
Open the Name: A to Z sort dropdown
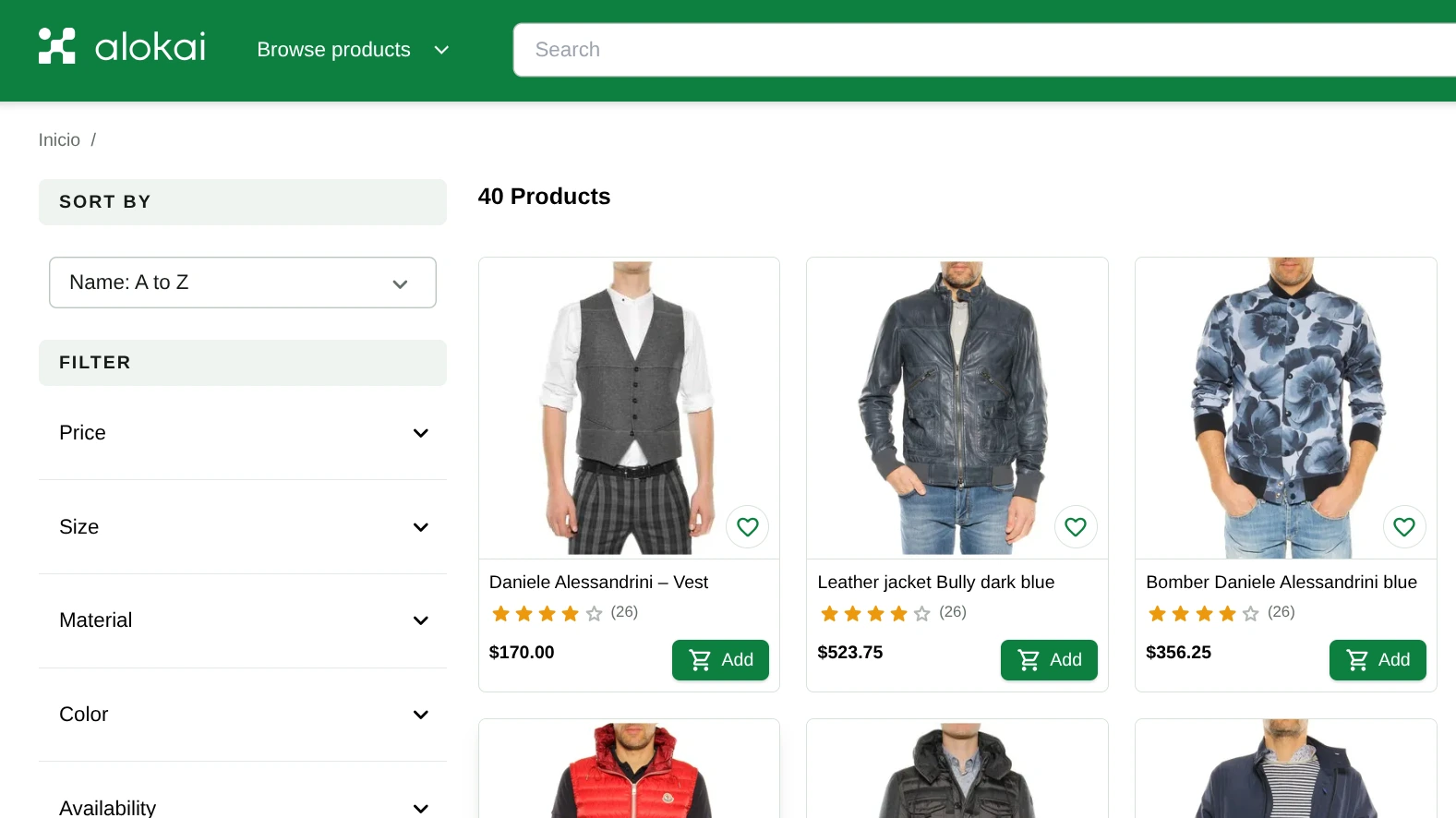(242, 283)
